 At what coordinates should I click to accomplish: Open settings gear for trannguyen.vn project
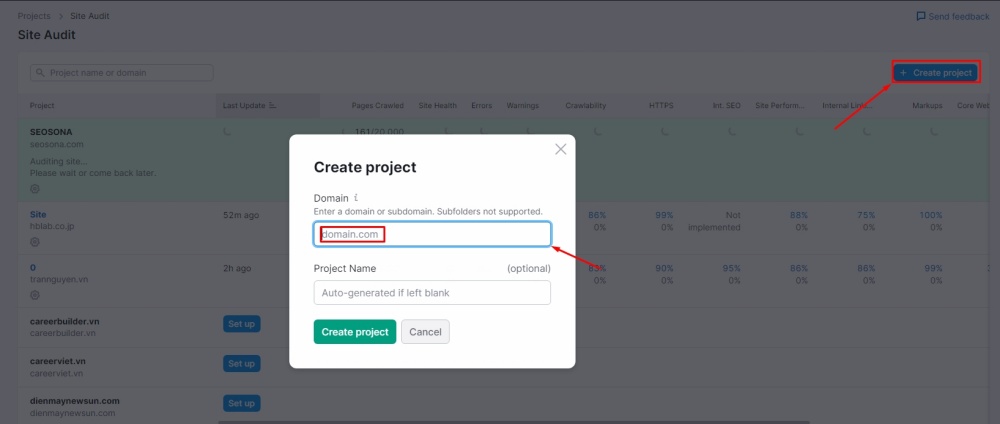(35, 295)
